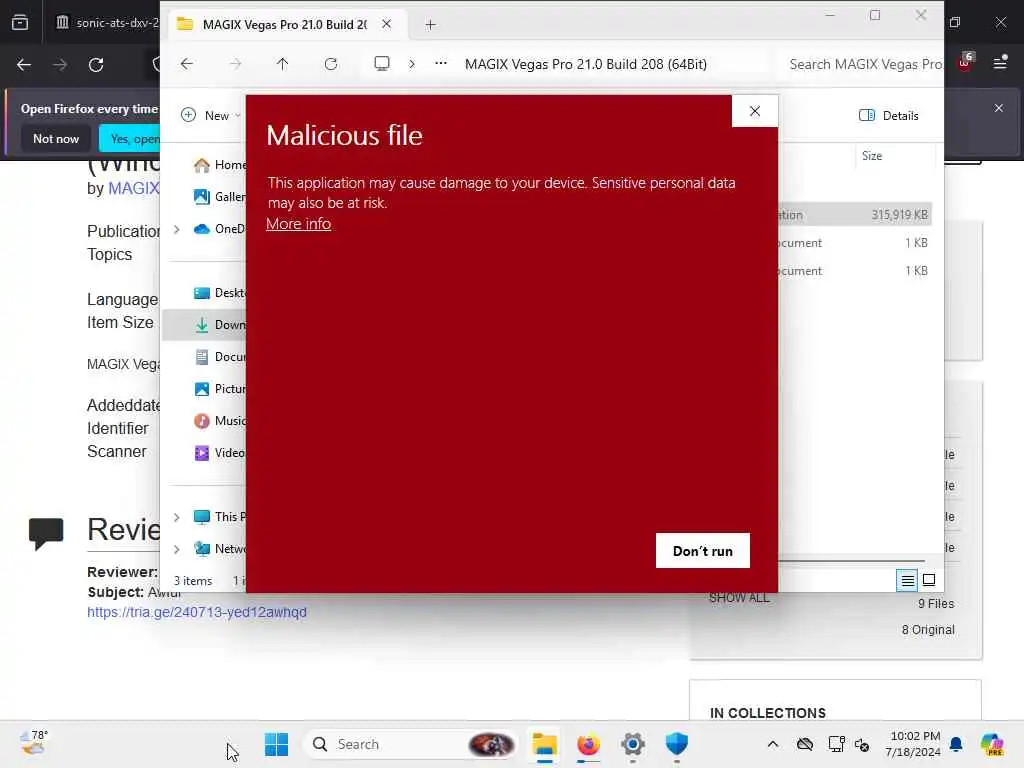Screen dimensions: 1024x768
Task: Open Gallery in Explorer sidebar
Action: click(219, 197)
